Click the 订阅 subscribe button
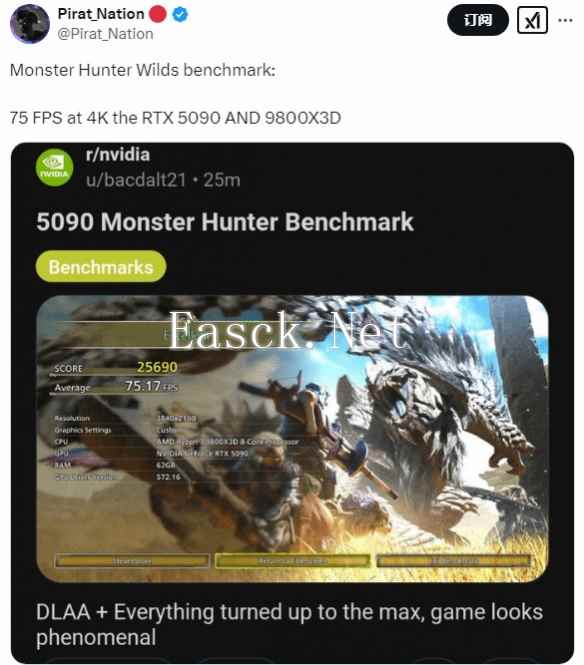The width and height of the screenshot is (584, 665). click(x=478, y=20)
